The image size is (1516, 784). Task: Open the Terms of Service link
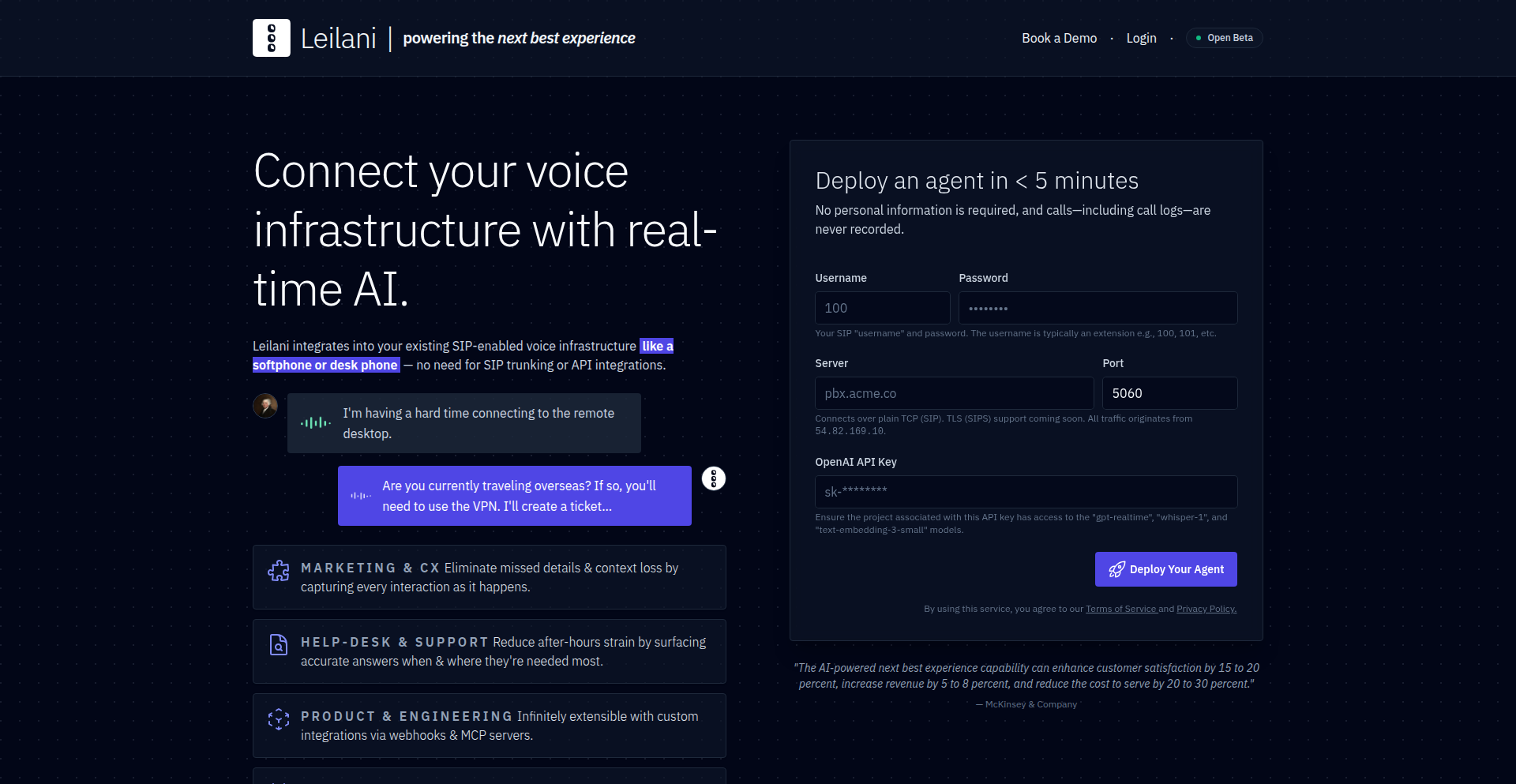point(1121,609)
